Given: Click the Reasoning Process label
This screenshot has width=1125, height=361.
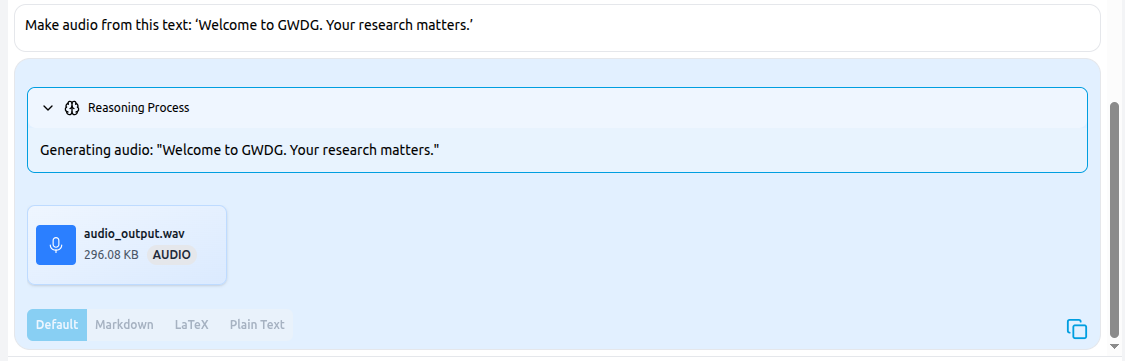Looking at the screenshot, I should pos(138,108).
